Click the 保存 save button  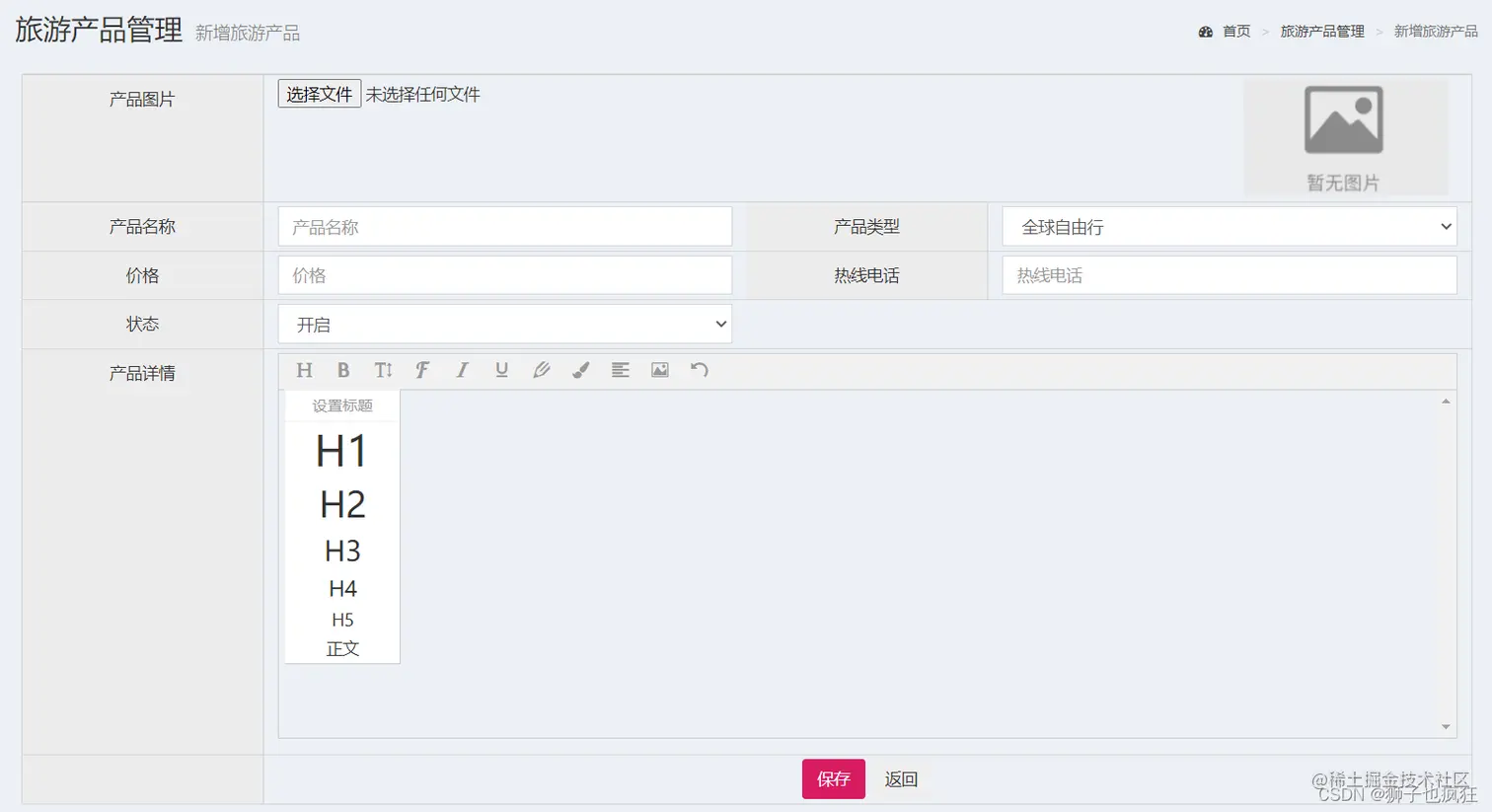point(834,778)
